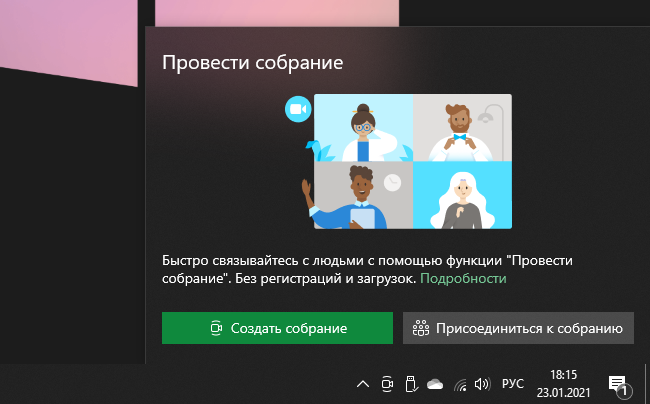Viewport: 650px width, 404px height.
Task: Click the "Провести собрание" heading
Action: click(x=252, y=63)
